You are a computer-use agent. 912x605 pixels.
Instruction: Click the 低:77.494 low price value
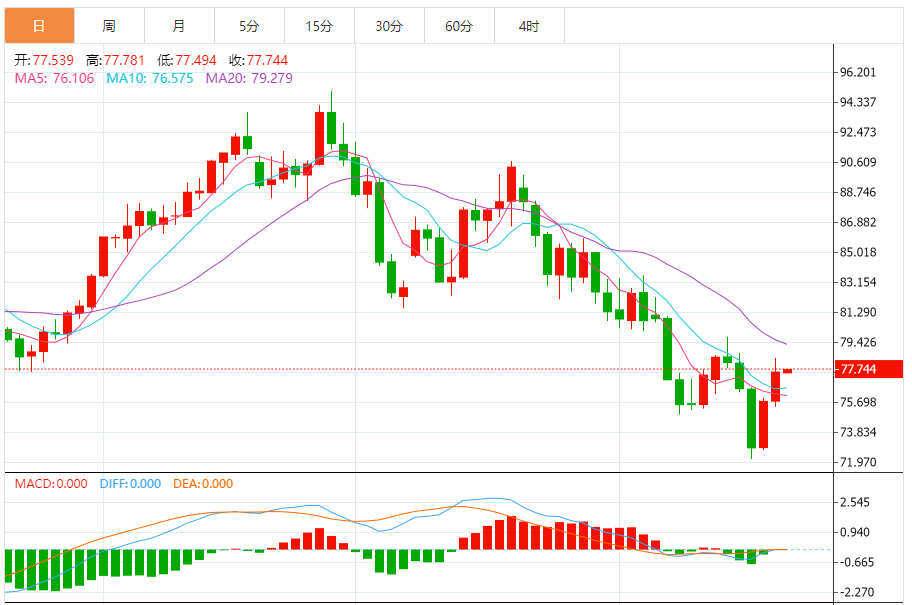click(187, 60)
